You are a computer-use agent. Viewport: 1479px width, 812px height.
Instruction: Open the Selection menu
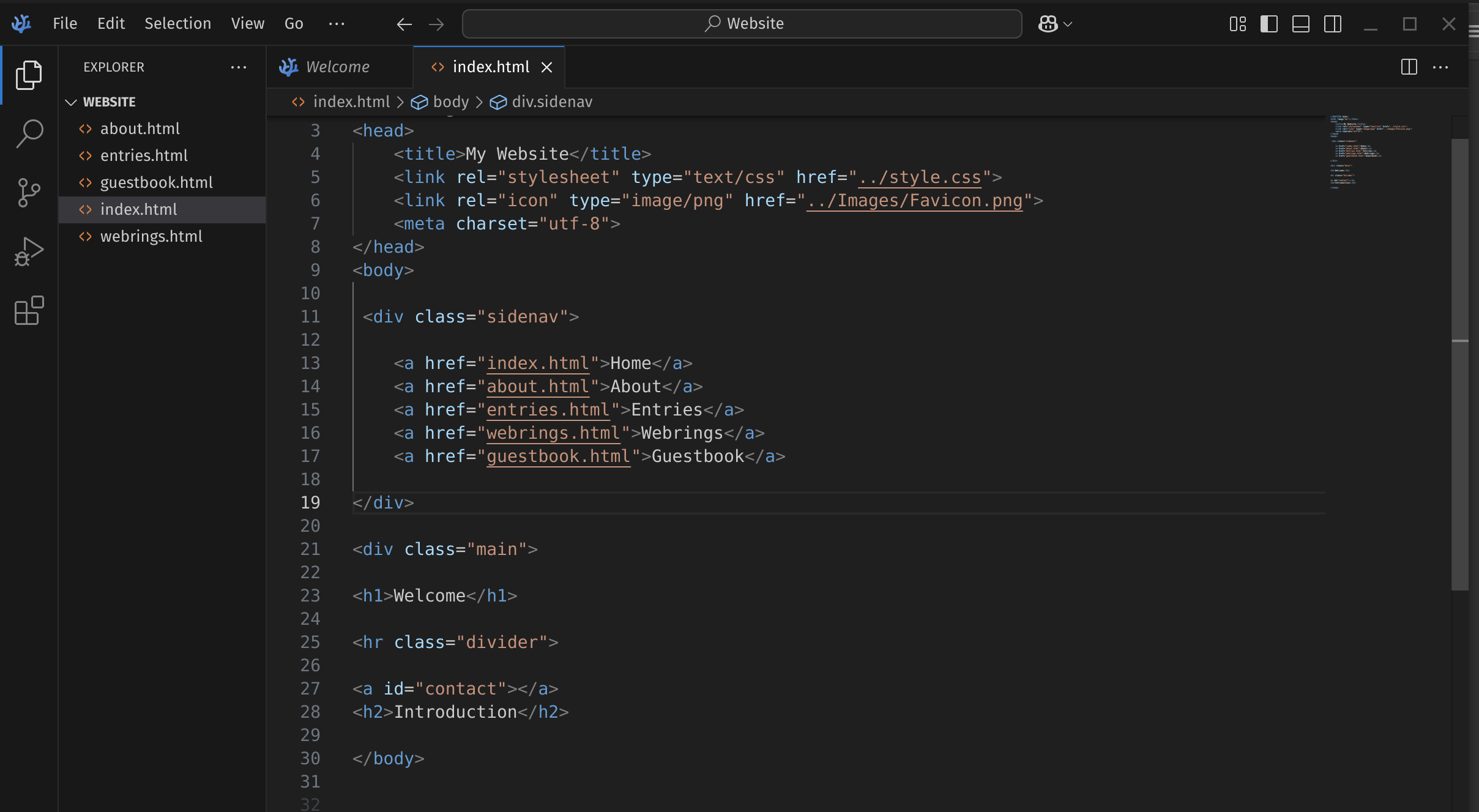177,24
